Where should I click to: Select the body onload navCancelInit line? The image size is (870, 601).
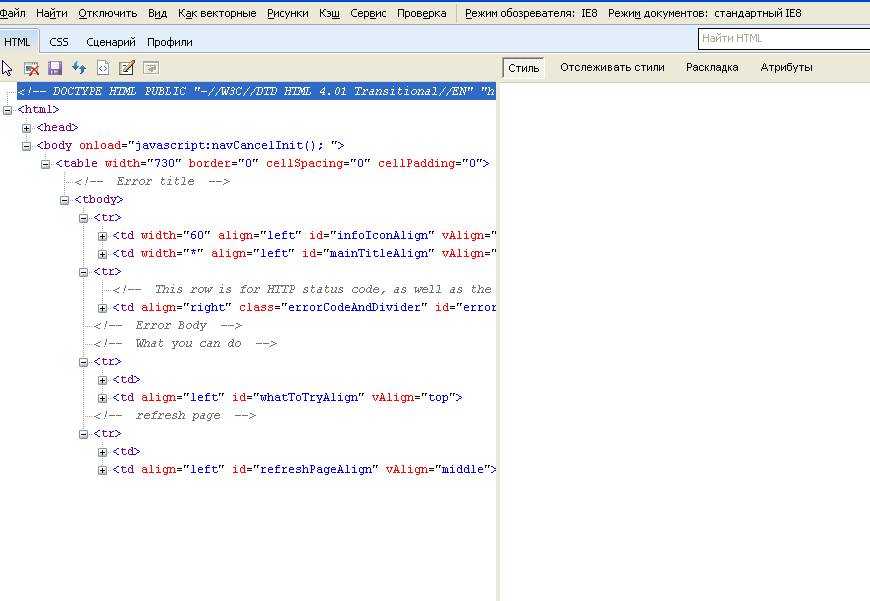190,145
